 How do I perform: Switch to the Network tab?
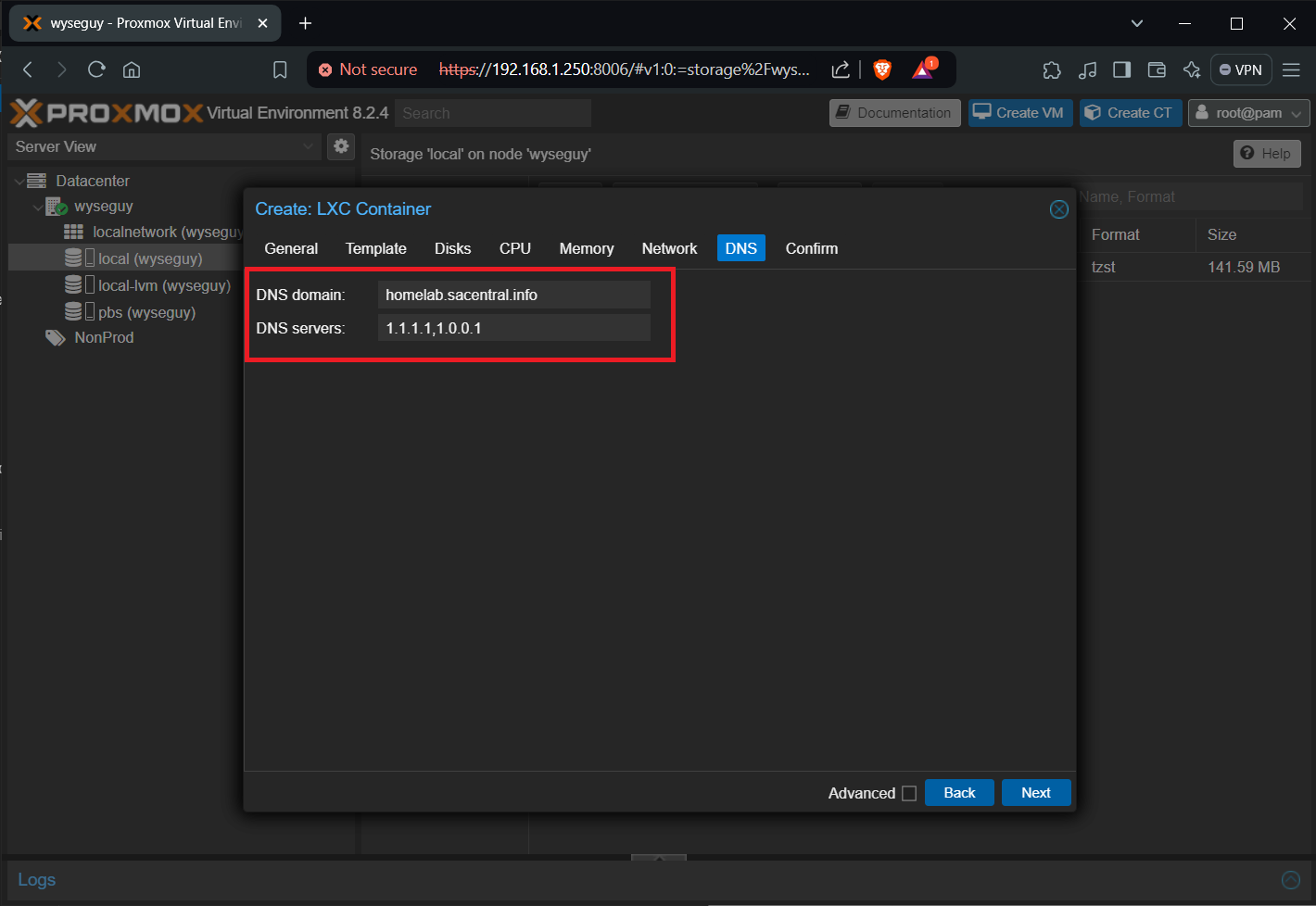point(669,248)
